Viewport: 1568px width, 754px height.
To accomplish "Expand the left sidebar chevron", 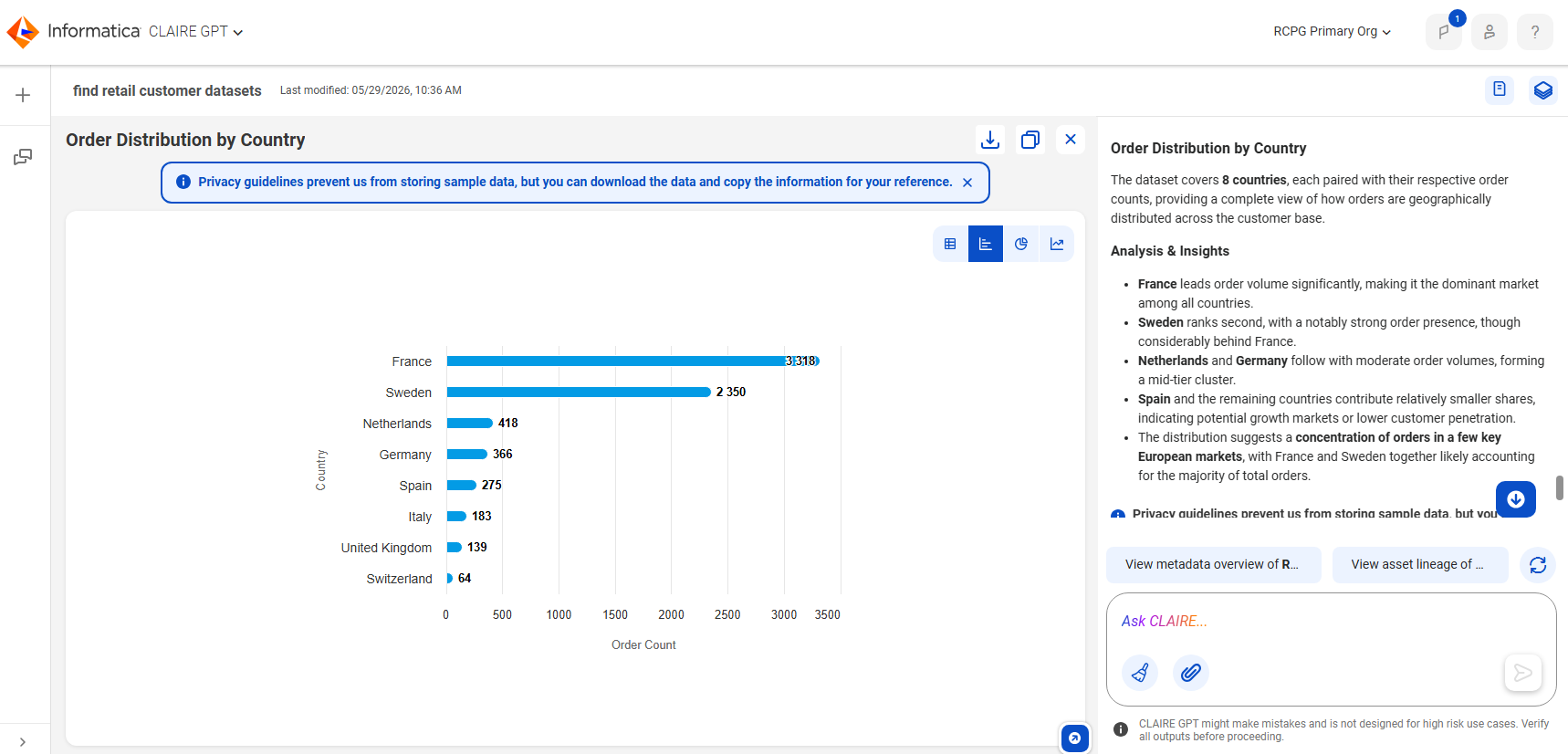I will click(x=23, y=742).
